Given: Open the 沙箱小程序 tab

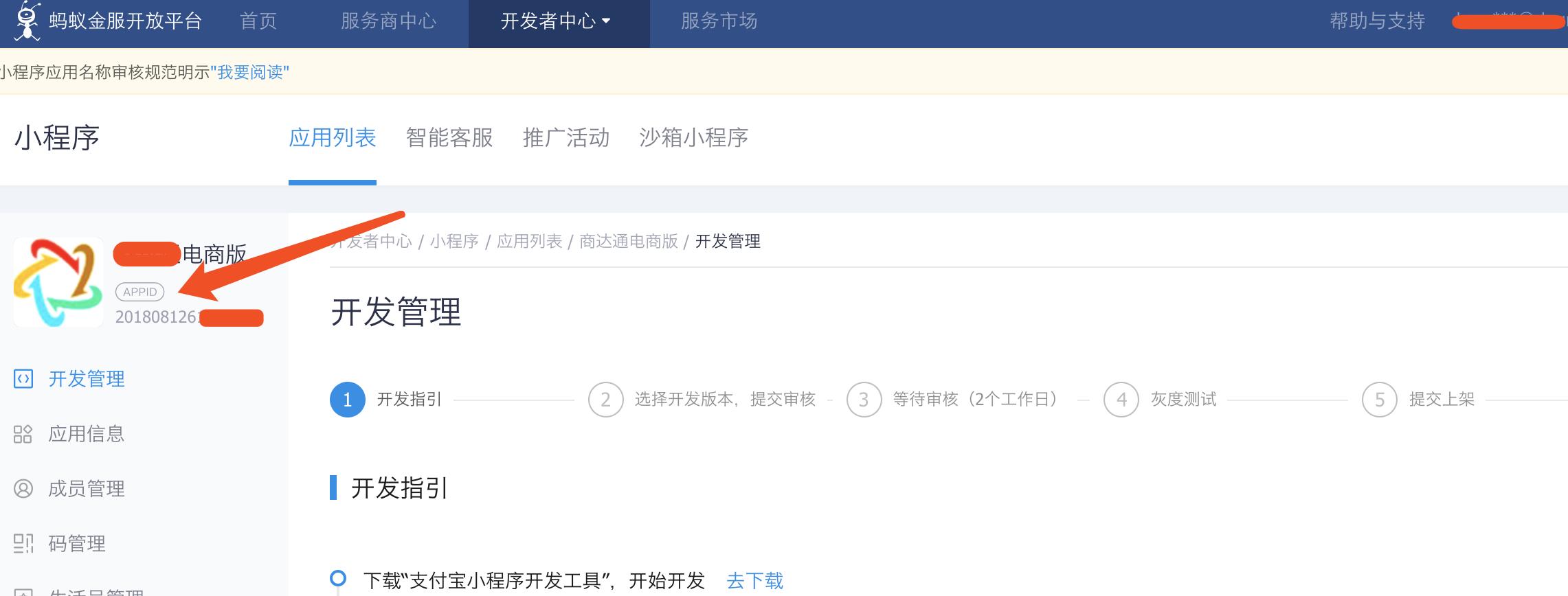Looking at the screenshot, I should coord(694,138).
